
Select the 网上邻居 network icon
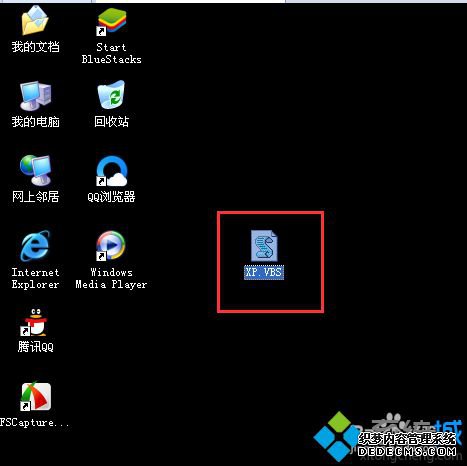click(35, 170)
